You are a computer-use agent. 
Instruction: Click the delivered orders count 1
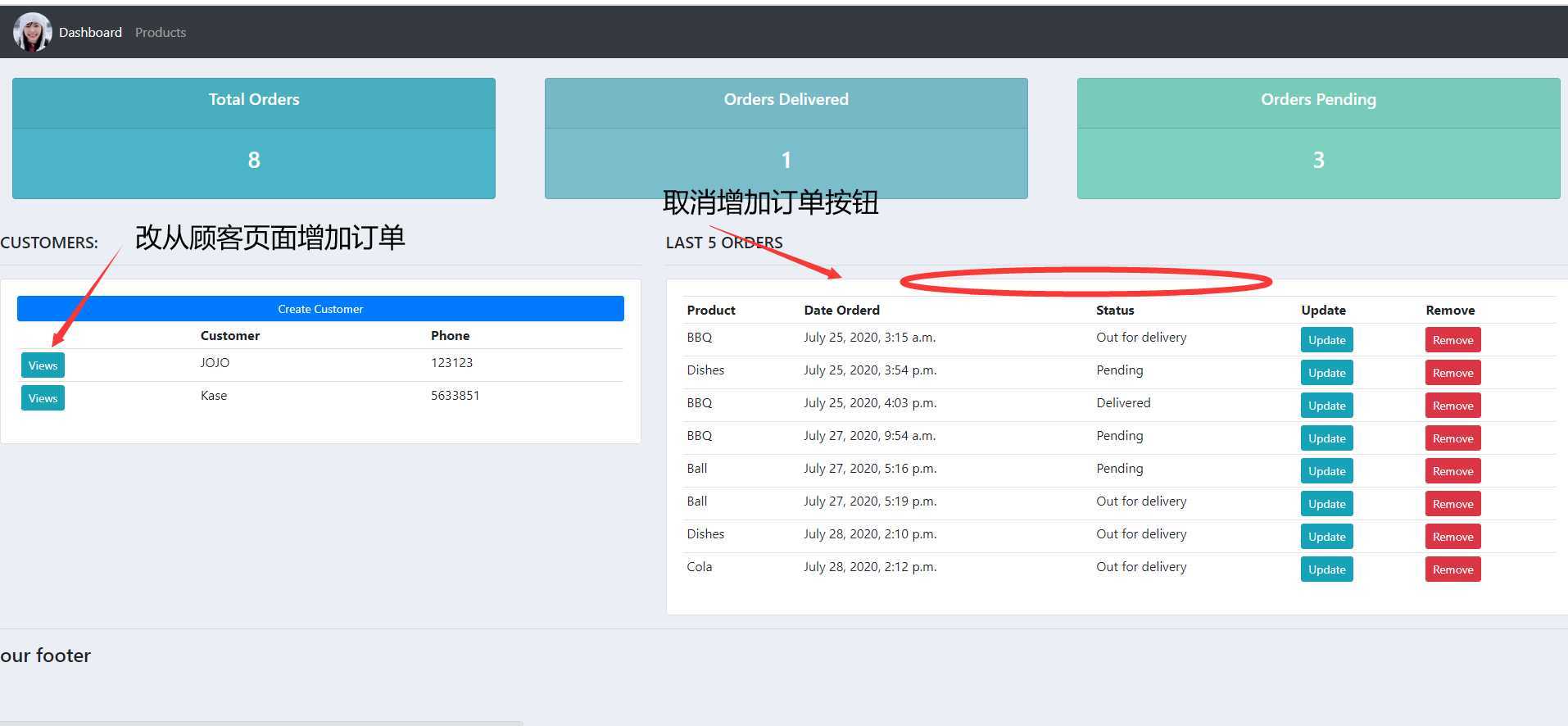(786, 160)
